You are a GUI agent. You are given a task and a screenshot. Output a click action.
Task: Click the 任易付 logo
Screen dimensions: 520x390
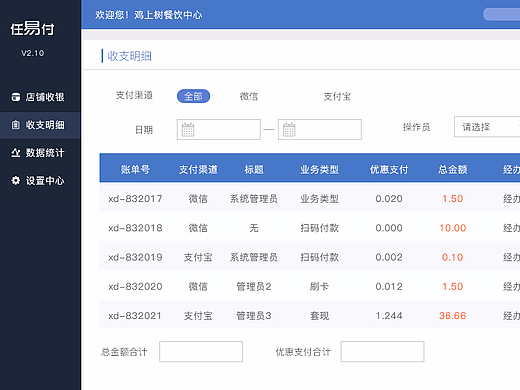[x=32, y=29]
